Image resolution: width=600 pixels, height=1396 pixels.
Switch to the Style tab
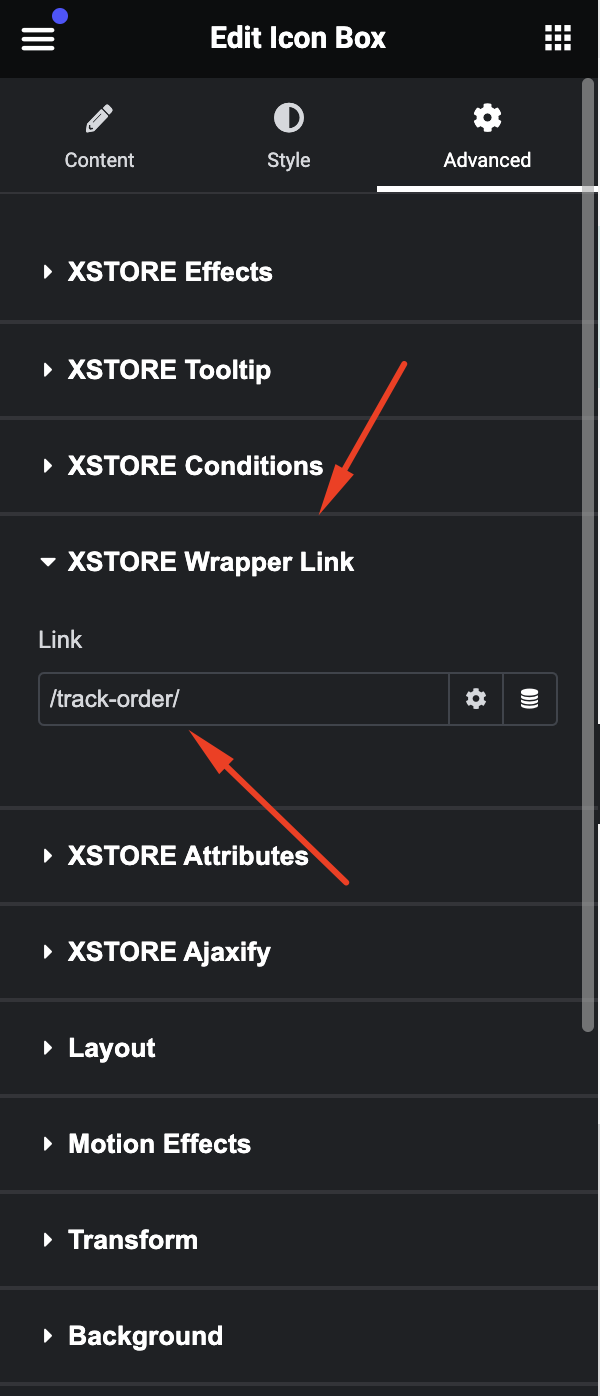[289, 136]
